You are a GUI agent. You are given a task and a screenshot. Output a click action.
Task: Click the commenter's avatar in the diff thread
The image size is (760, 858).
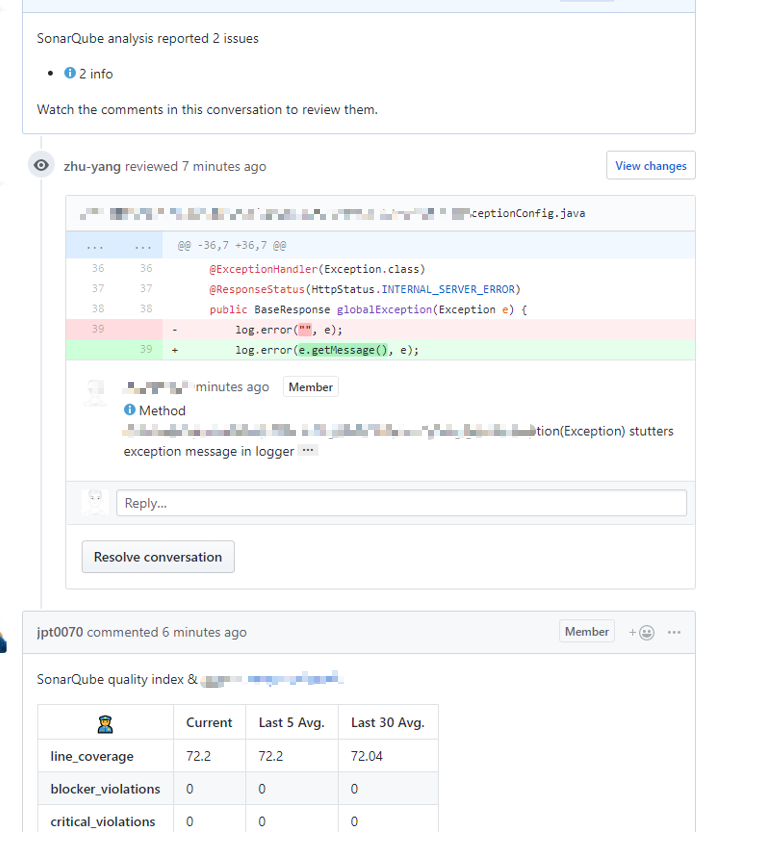click(95, 392)
